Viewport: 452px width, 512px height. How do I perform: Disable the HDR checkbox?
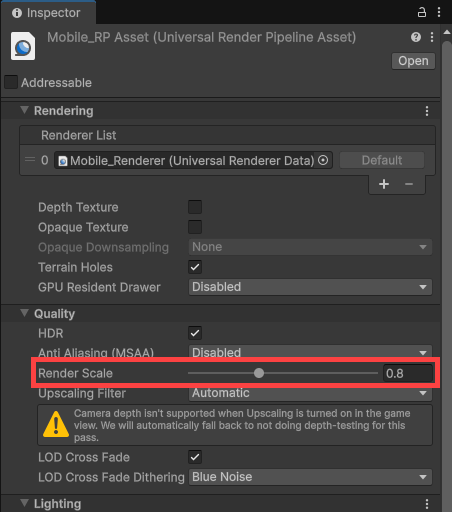195,333
